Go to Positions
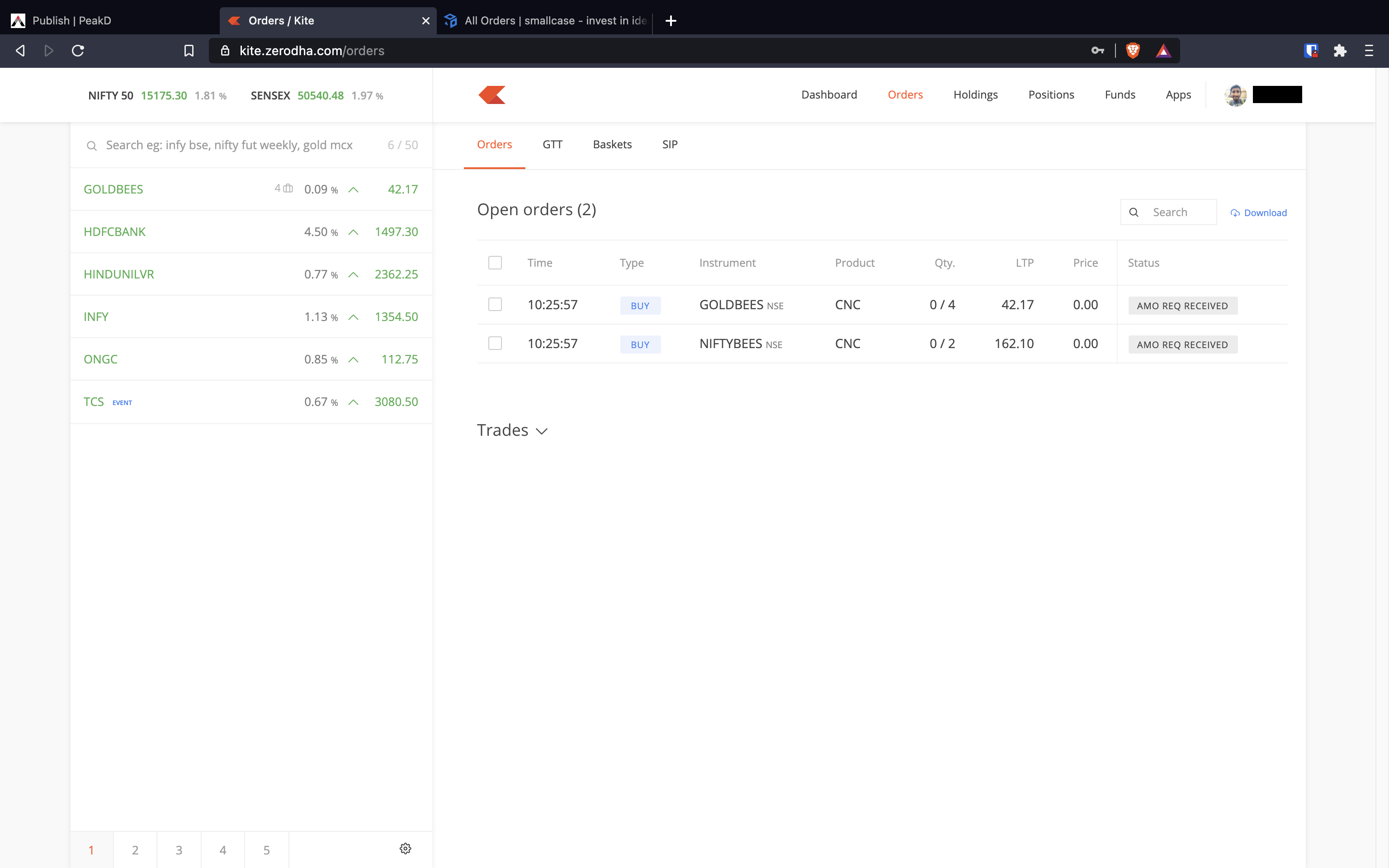 (x=1051, y=95)
